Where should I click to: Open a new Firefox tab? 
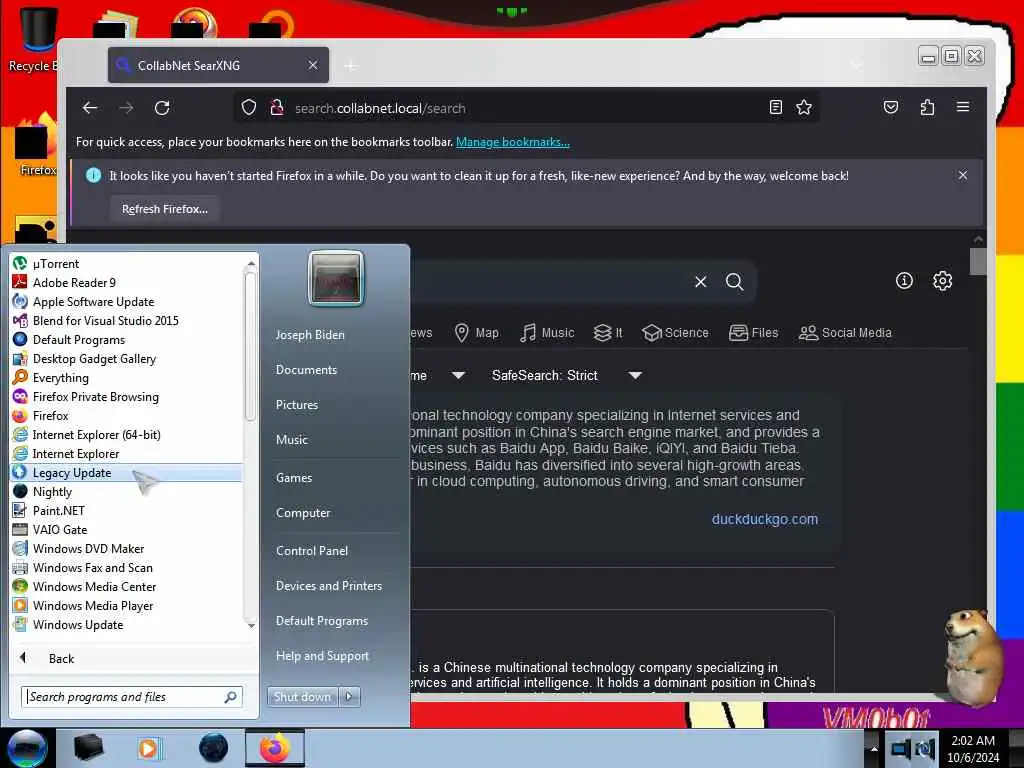click(x=351, y=66)
